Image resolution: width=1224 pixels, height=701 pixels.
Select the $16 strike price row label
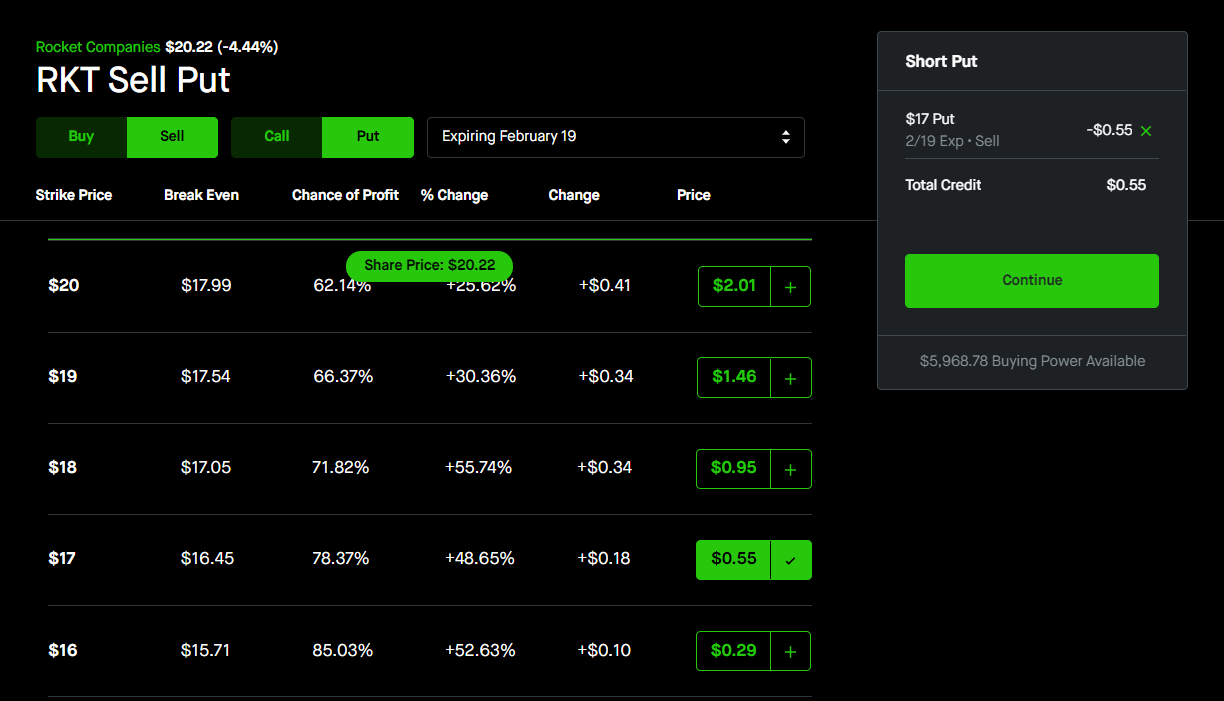pyautogui.click(x=63, y=651)
